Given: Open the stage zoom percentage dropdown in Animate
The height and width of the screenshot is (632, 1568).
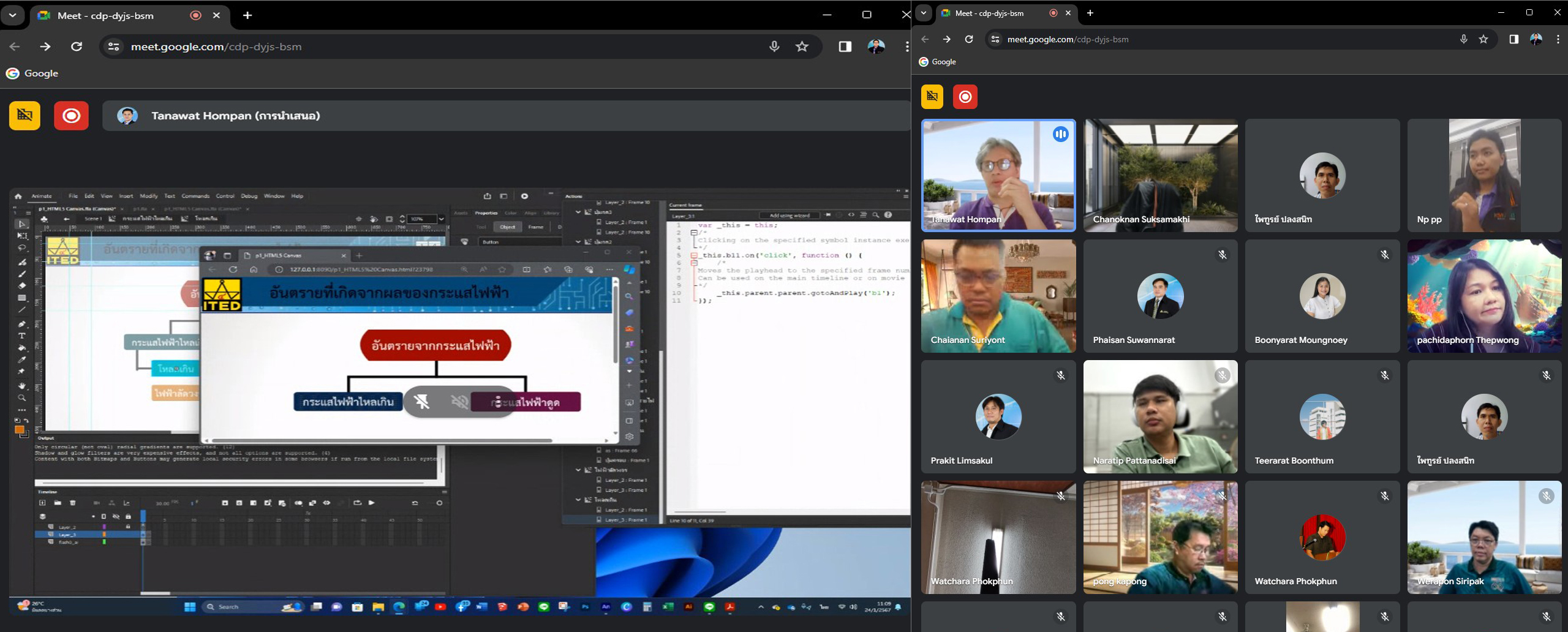Looking at the screenshot, I should [441, 219].
